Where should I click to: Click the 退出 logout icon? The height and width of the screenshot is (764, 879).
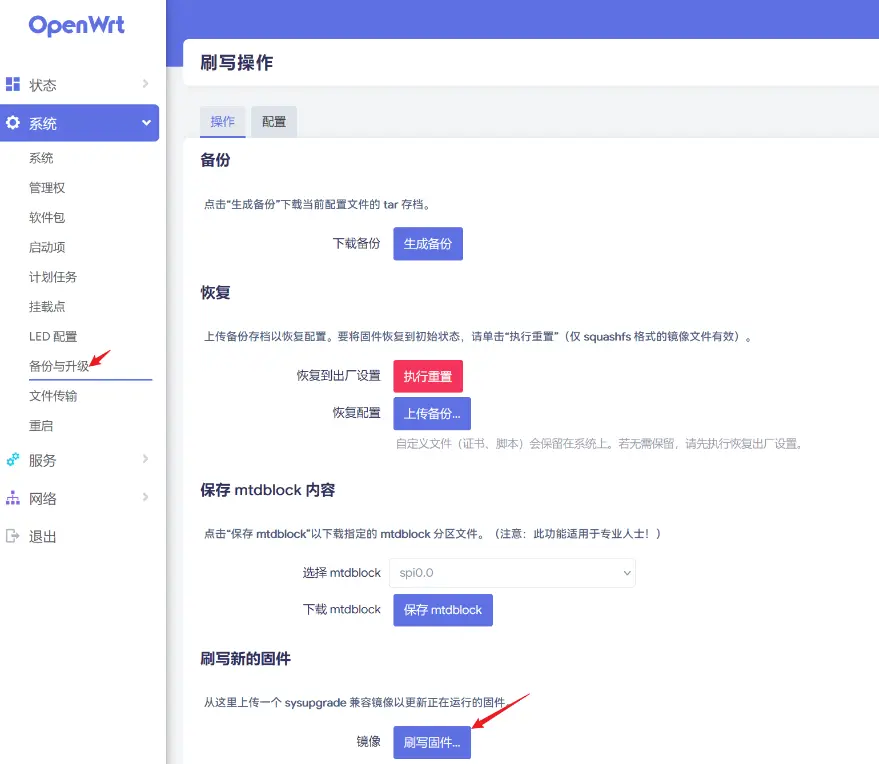pyautogui.click(x=13, y=536)
